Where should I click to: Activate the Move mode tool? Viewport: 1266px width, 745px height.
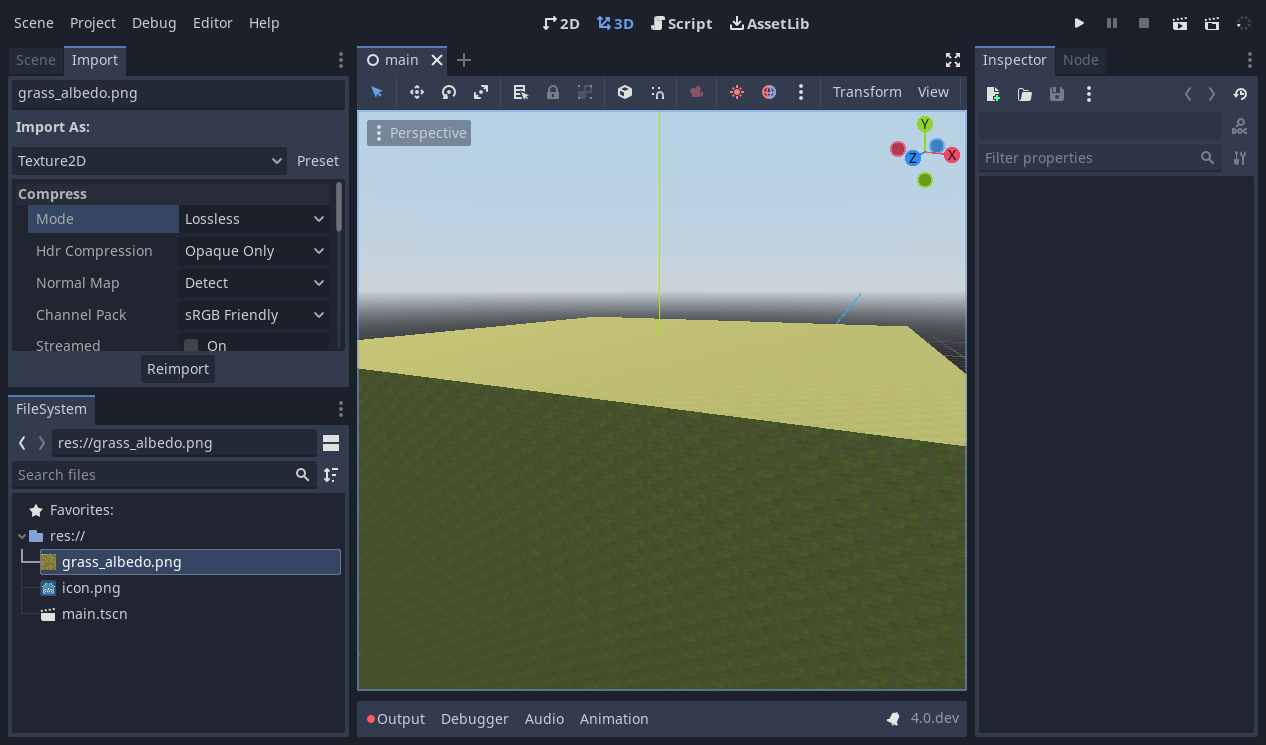tap(417, 91)
